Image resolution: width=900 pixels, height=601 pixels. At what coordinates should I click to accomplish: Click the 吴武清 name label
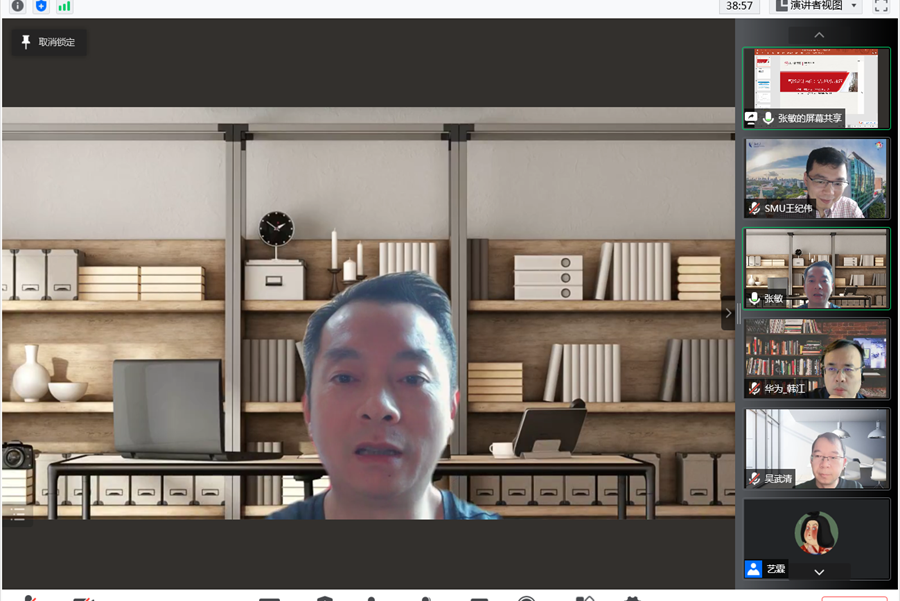click(x=778, y=479)
